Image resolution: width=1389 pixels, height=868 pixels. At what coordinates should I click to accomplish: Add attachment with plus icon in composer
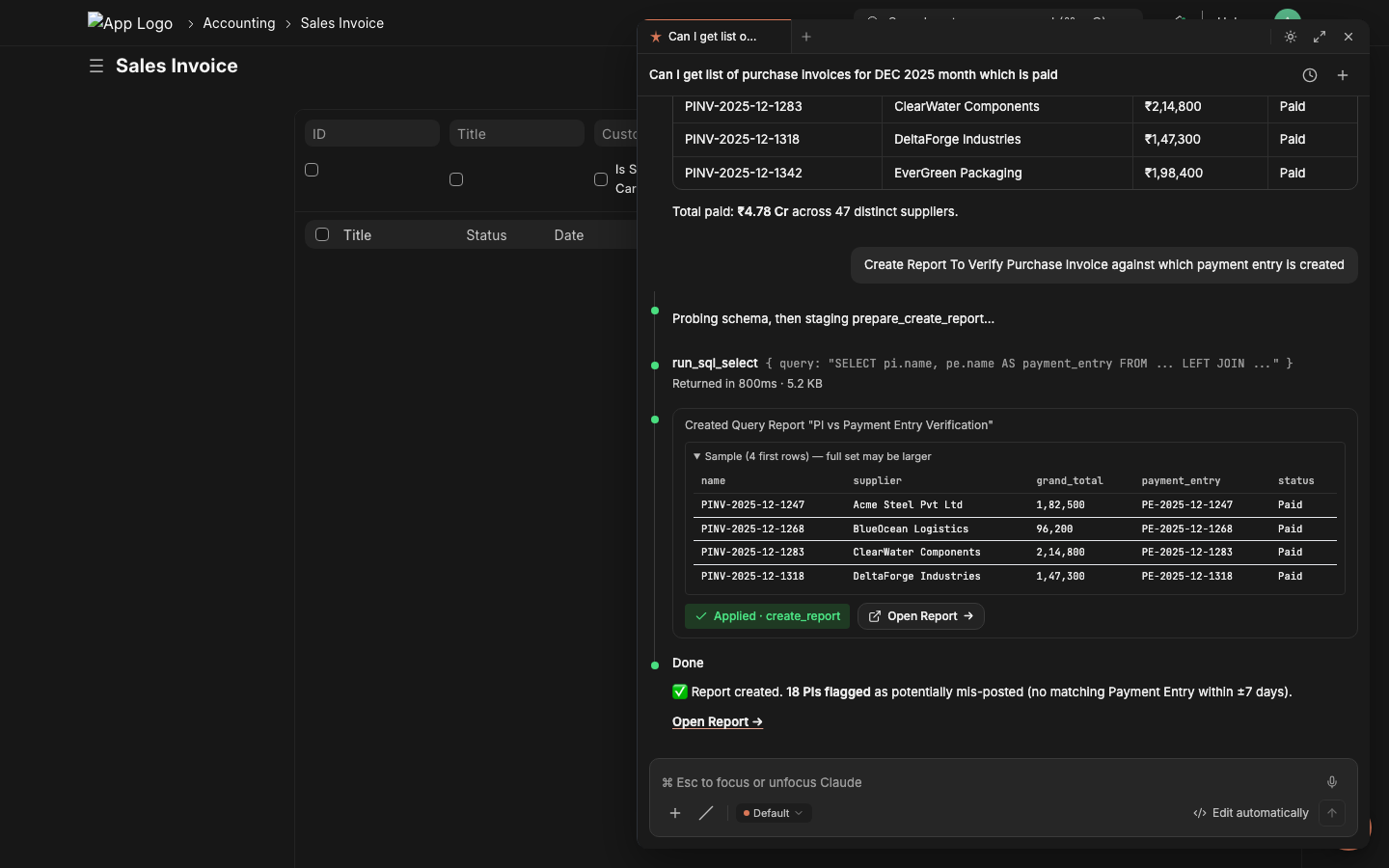675,813
